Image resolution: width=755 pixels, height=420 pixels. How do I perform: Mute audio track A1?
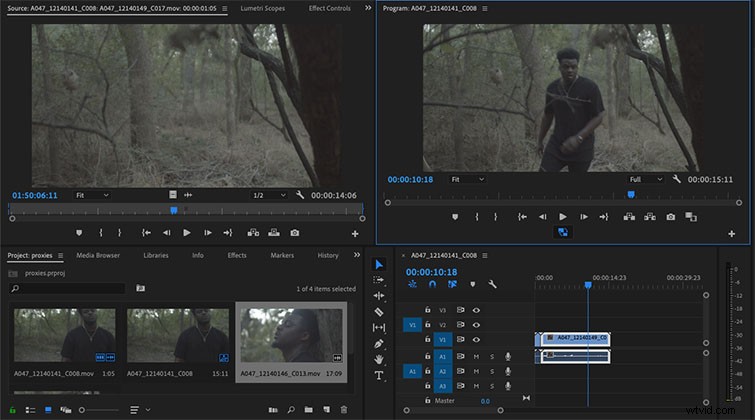pos(476,356)
